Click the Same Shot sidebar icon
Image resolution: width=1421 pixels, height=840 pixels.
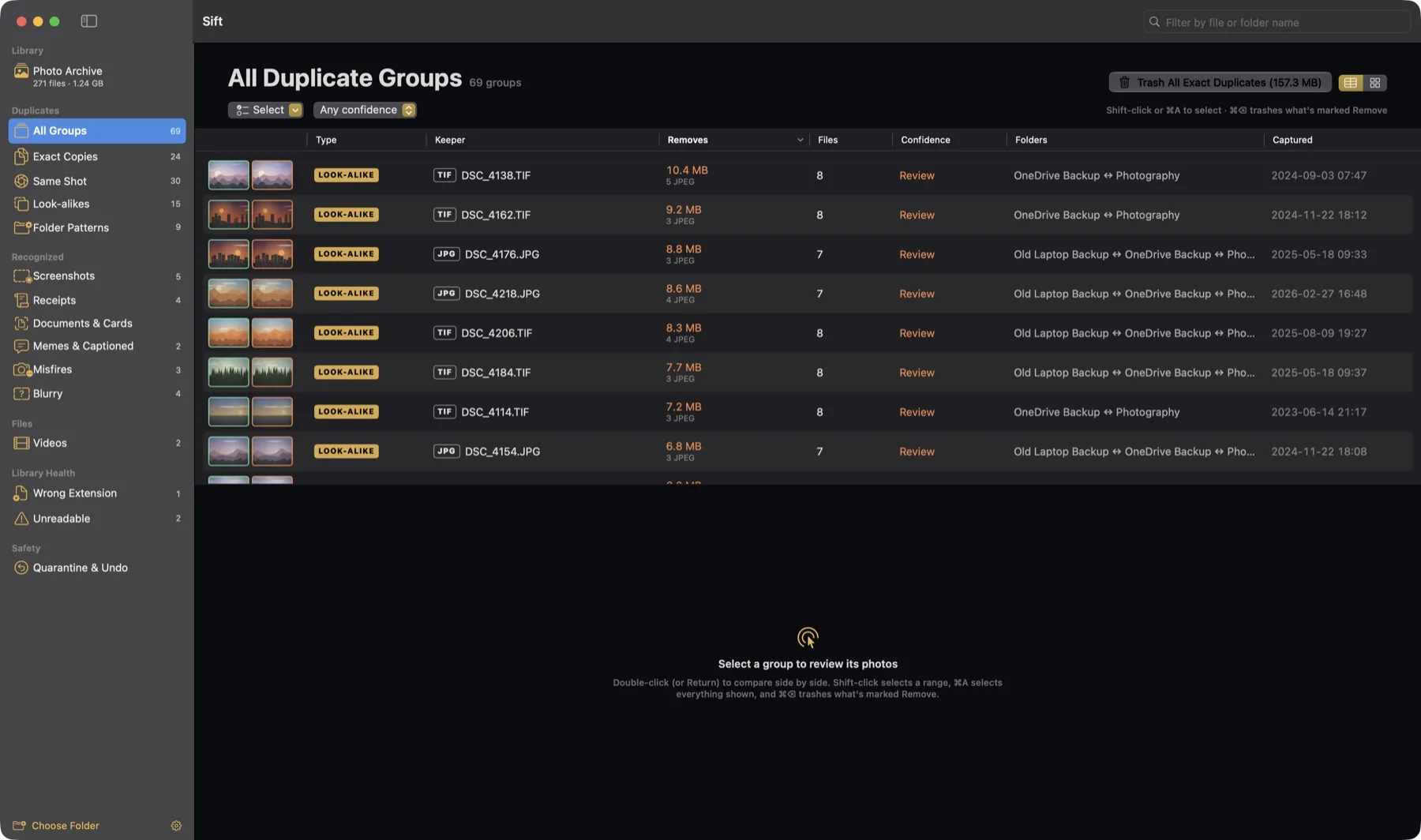click(21, 181)
